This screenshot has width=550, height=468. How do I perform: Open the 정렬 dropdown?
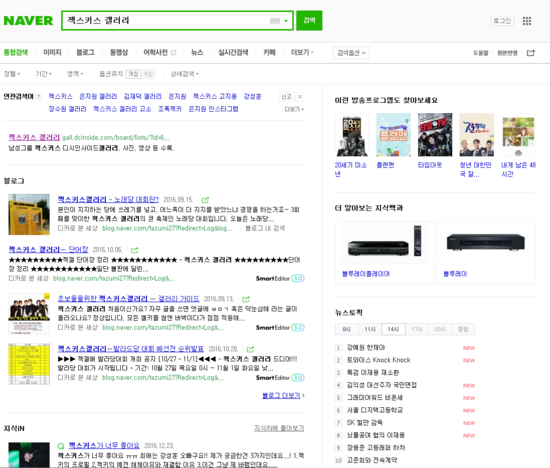(x=12, y=74)
